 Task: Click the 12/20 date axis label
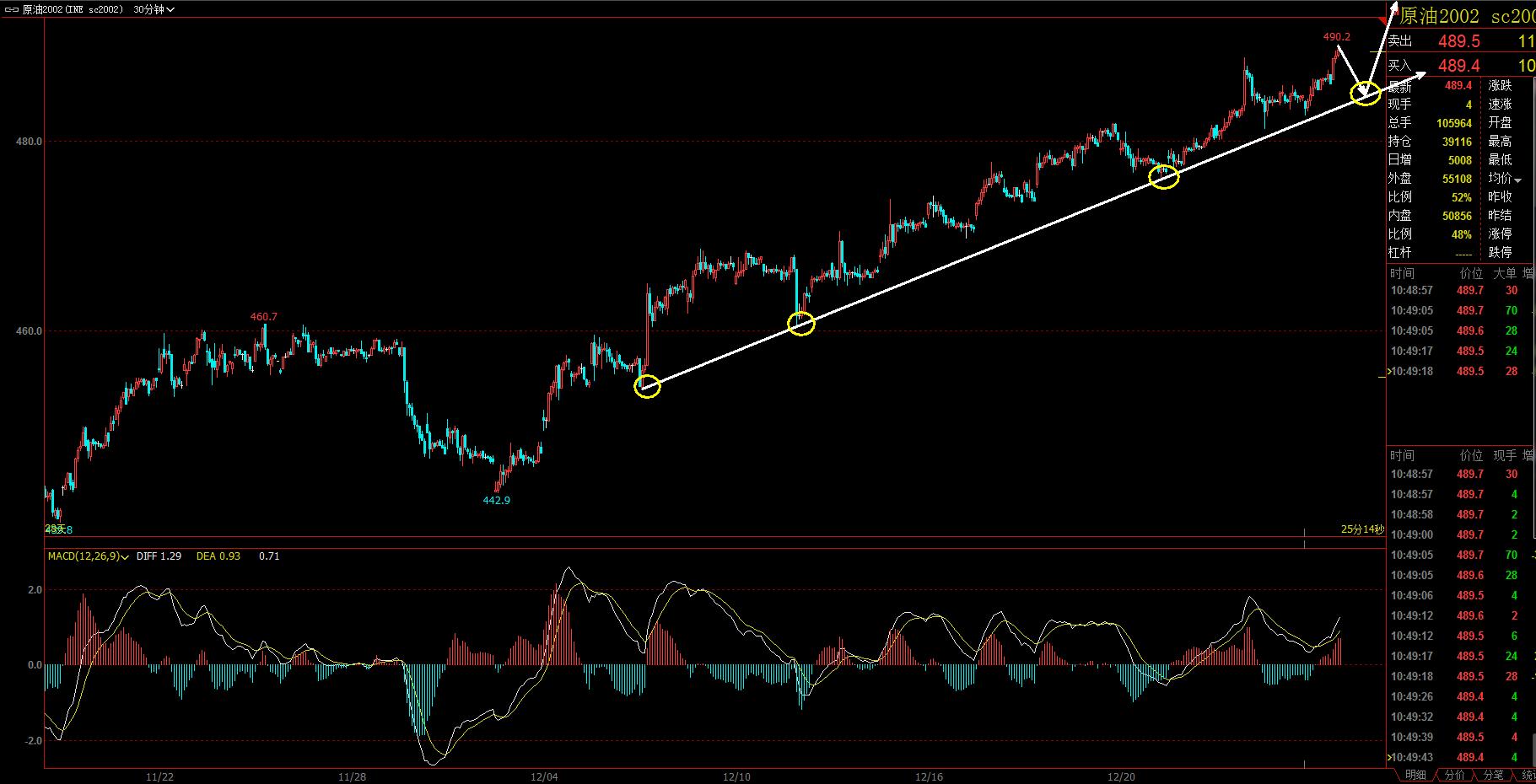(x=1121, y=776)
